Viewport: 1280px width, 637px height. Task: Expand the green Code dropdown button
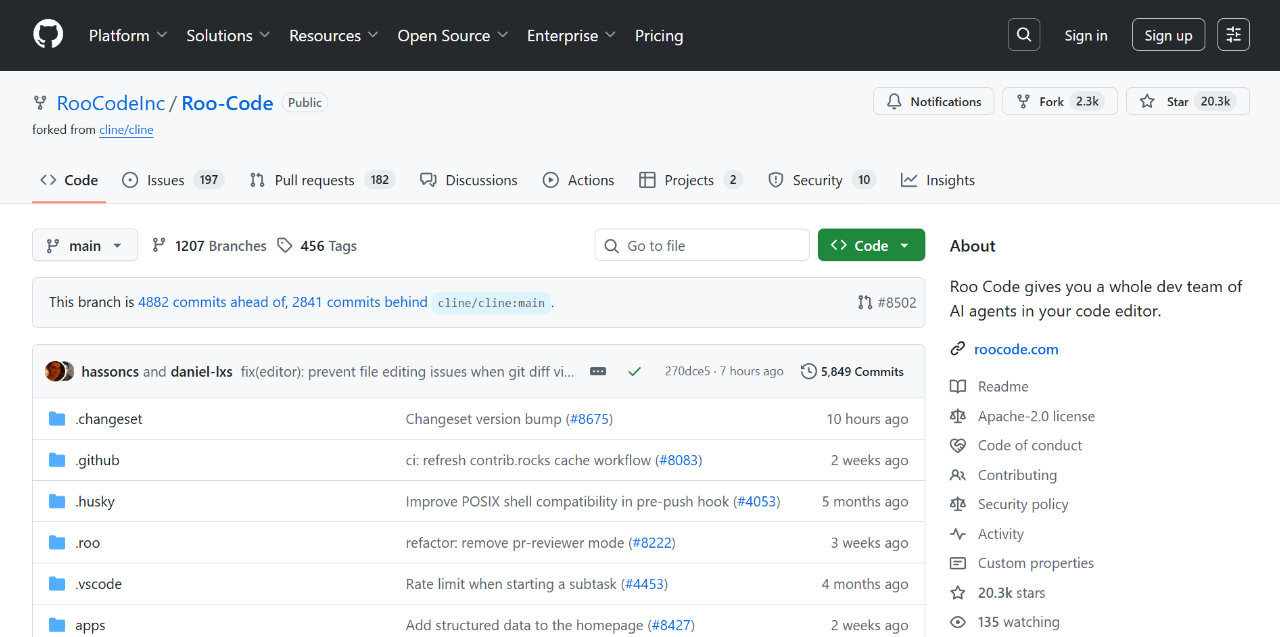870,246
